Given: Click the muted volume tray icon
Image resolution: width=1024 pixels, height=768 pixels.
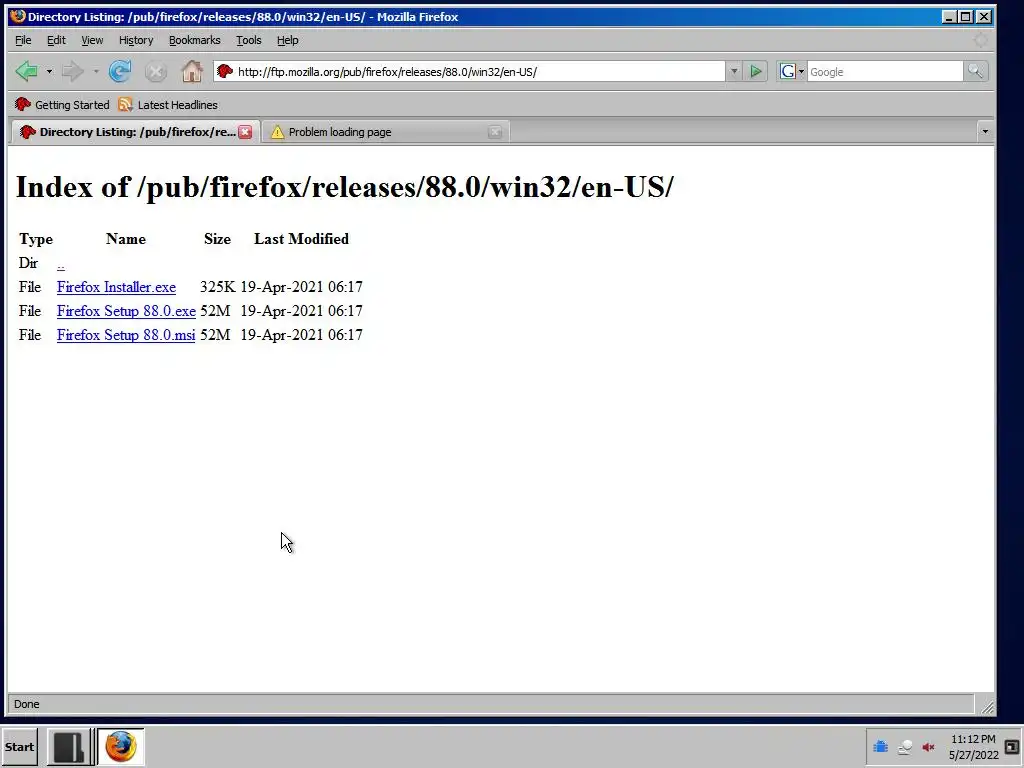Looking at the screenshot, I should [x=928, y=746].
